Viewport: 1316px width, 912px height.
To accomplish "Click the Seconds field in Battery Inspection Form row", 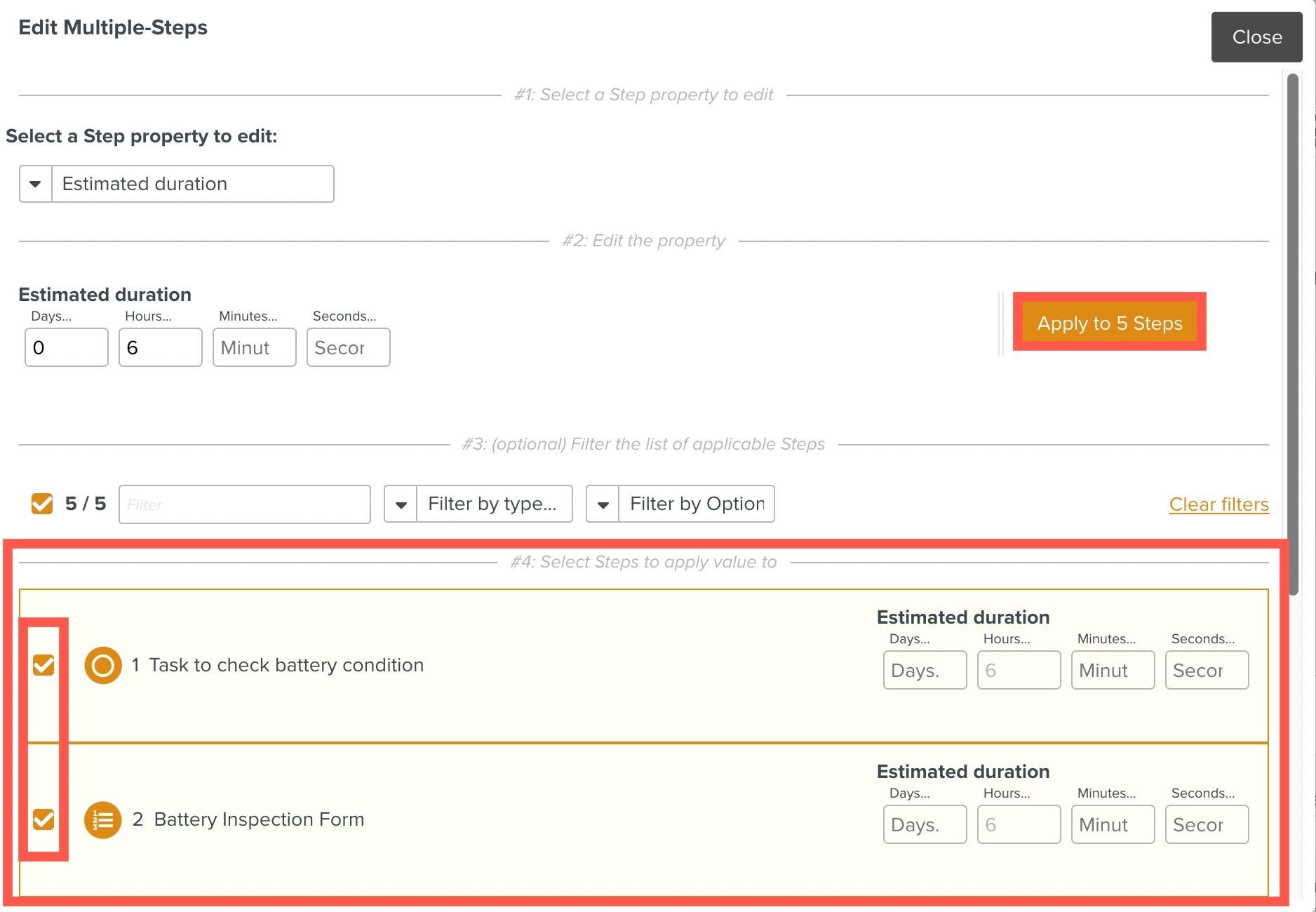I will pos(1206,824).
